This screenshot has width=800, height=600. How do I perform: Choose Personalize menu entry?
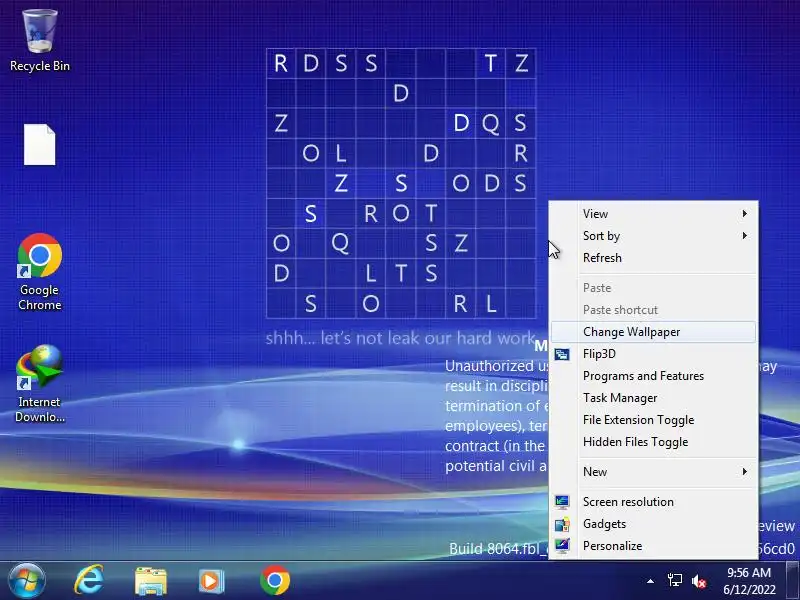[x=654, y=545]
